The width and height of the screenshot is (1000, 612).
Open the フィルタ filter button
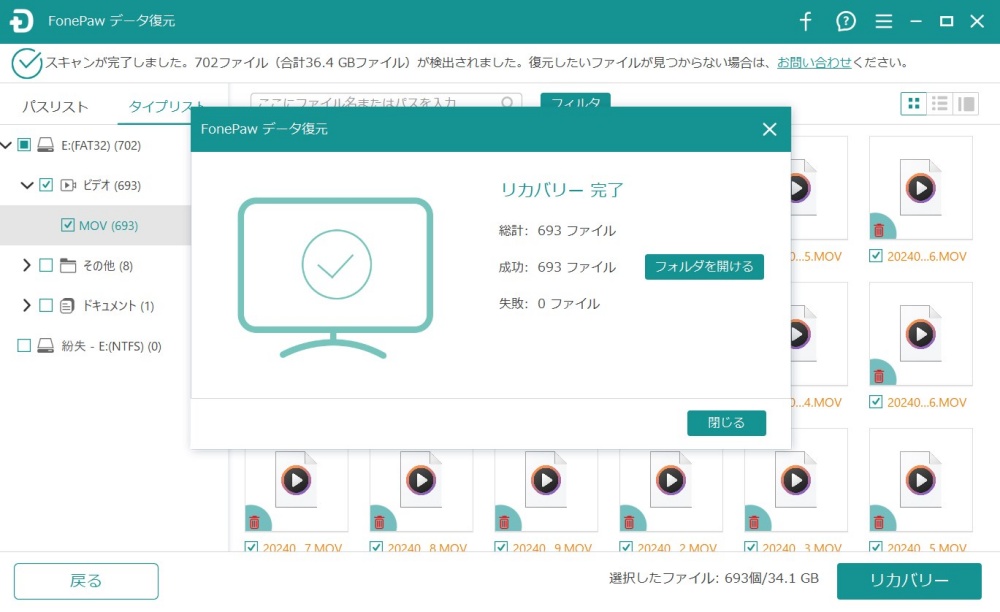coord(575,101)
